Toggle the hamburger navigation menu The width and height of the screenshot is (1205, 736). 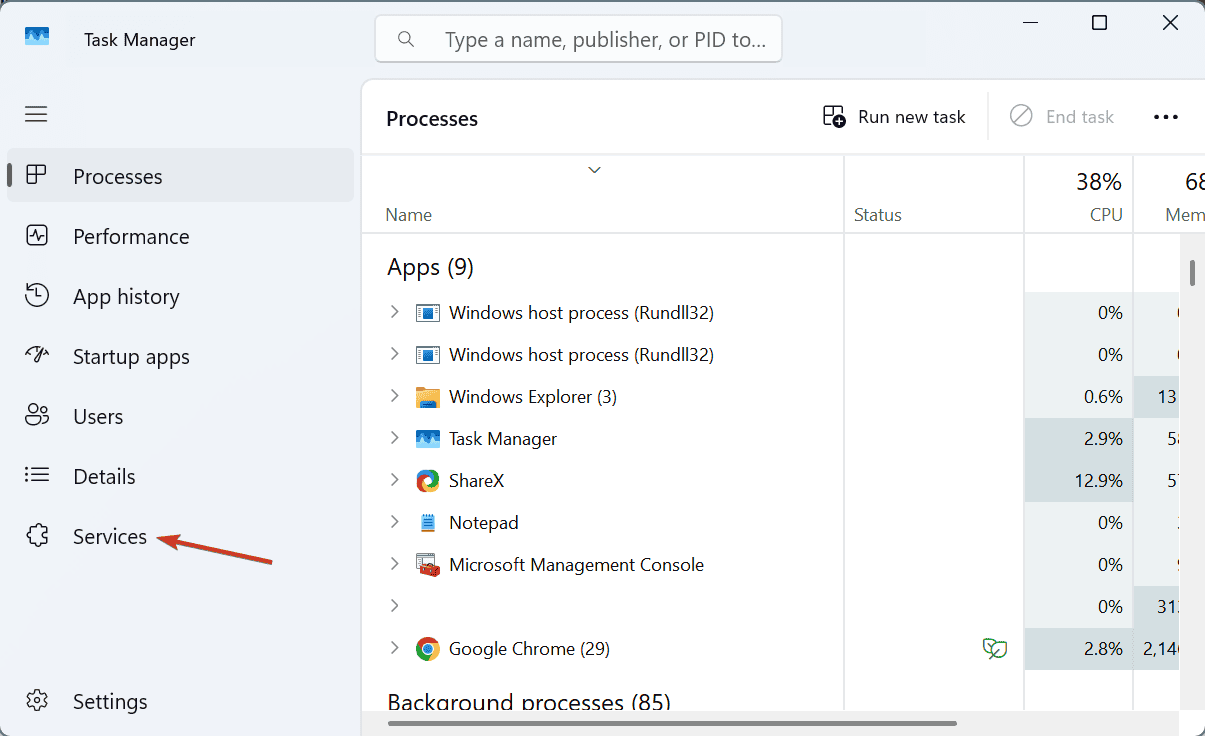point(36,114)
